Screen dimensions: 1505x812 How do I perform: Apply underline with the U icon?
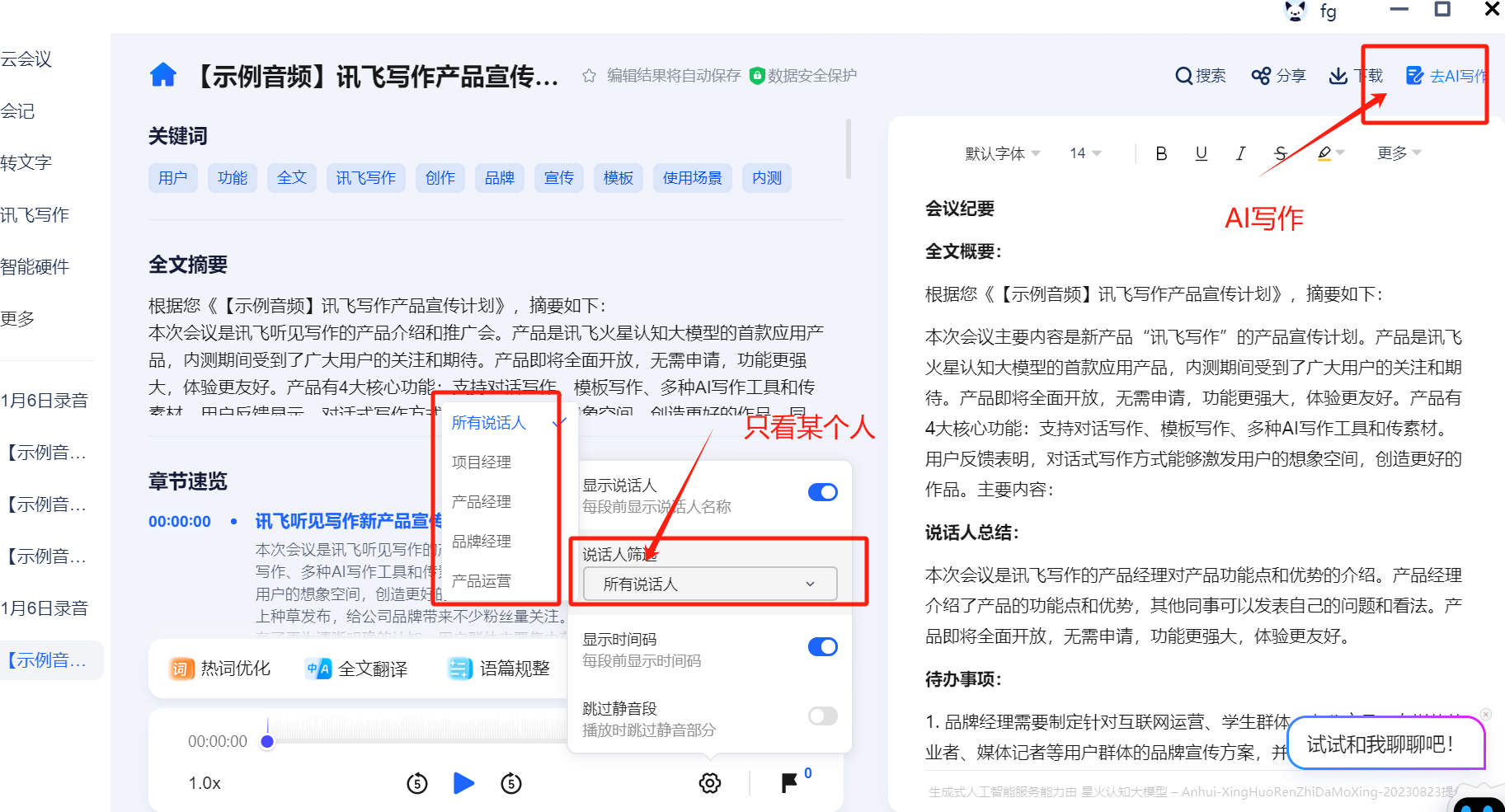[1201, 153]
